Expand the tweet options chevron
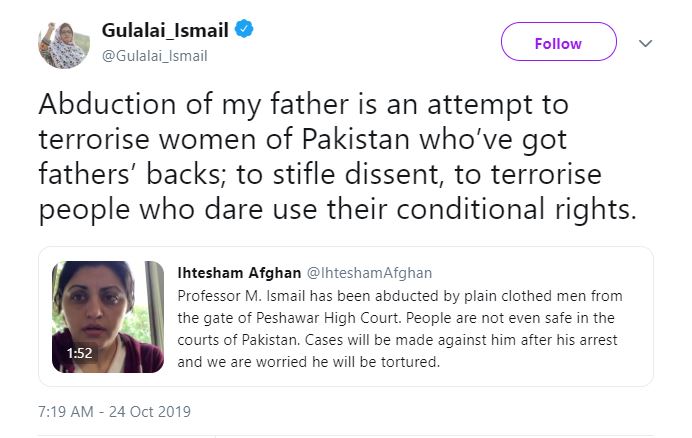 645,44
